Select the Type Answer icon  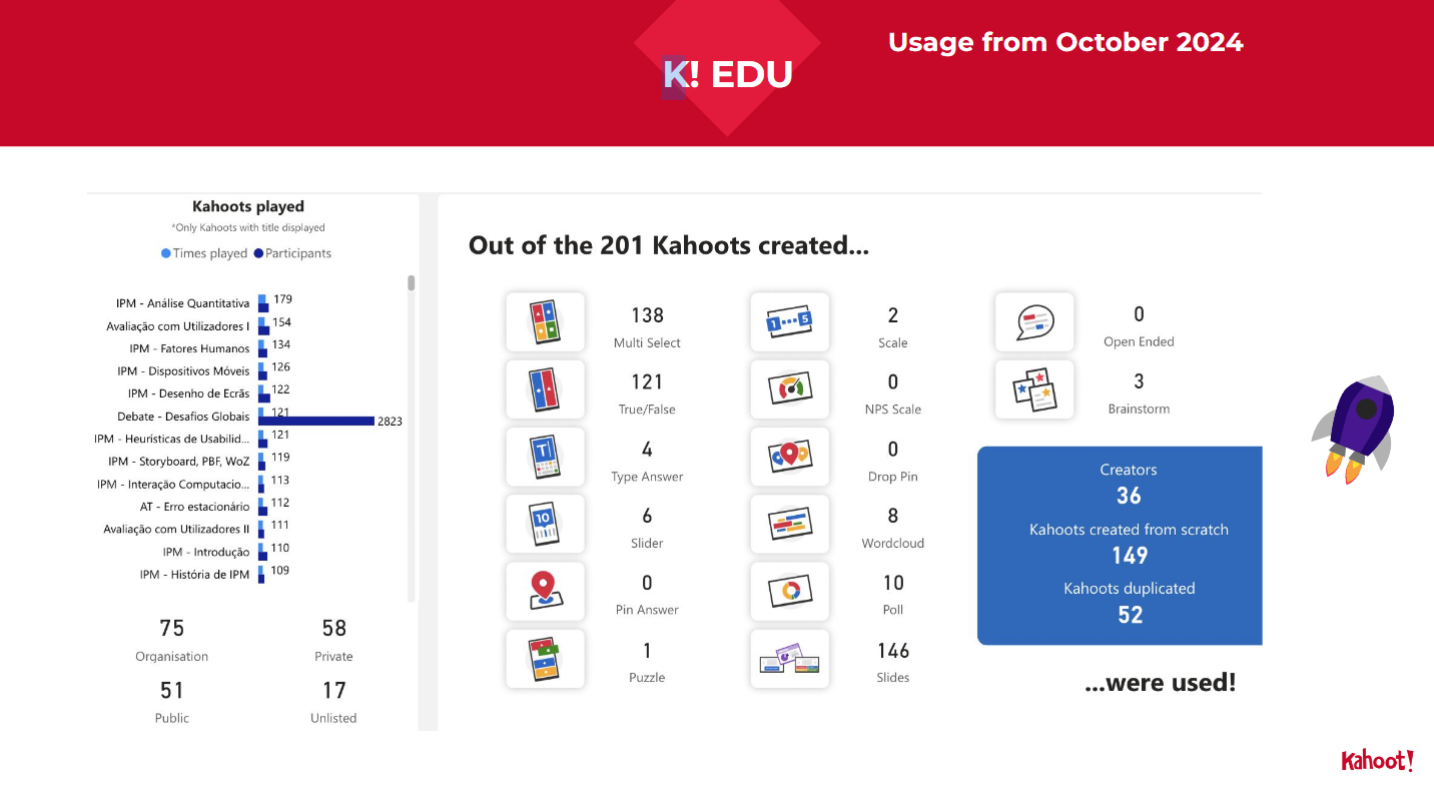(545, 457)
